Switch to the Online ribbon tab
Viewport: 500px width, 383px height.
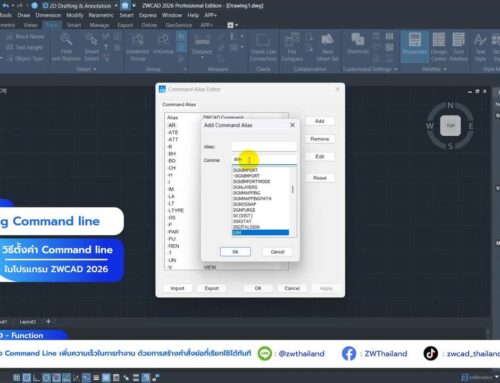149,25
